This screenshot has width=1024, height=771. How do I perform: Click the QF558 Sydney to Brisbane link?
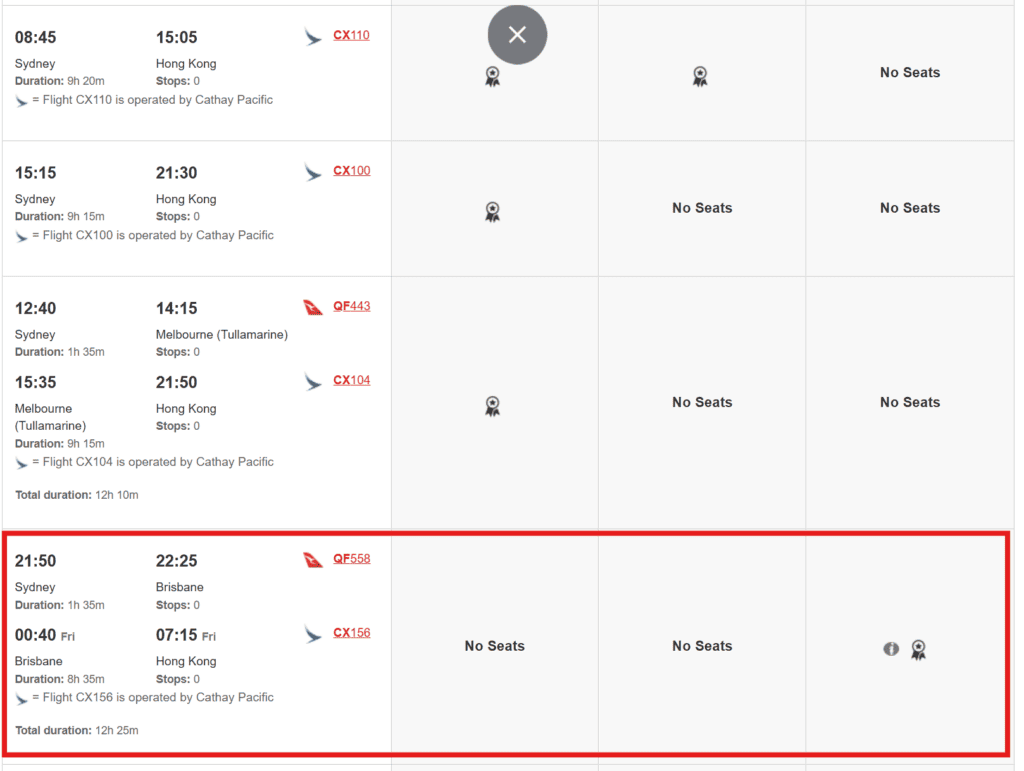pos(351,559)
